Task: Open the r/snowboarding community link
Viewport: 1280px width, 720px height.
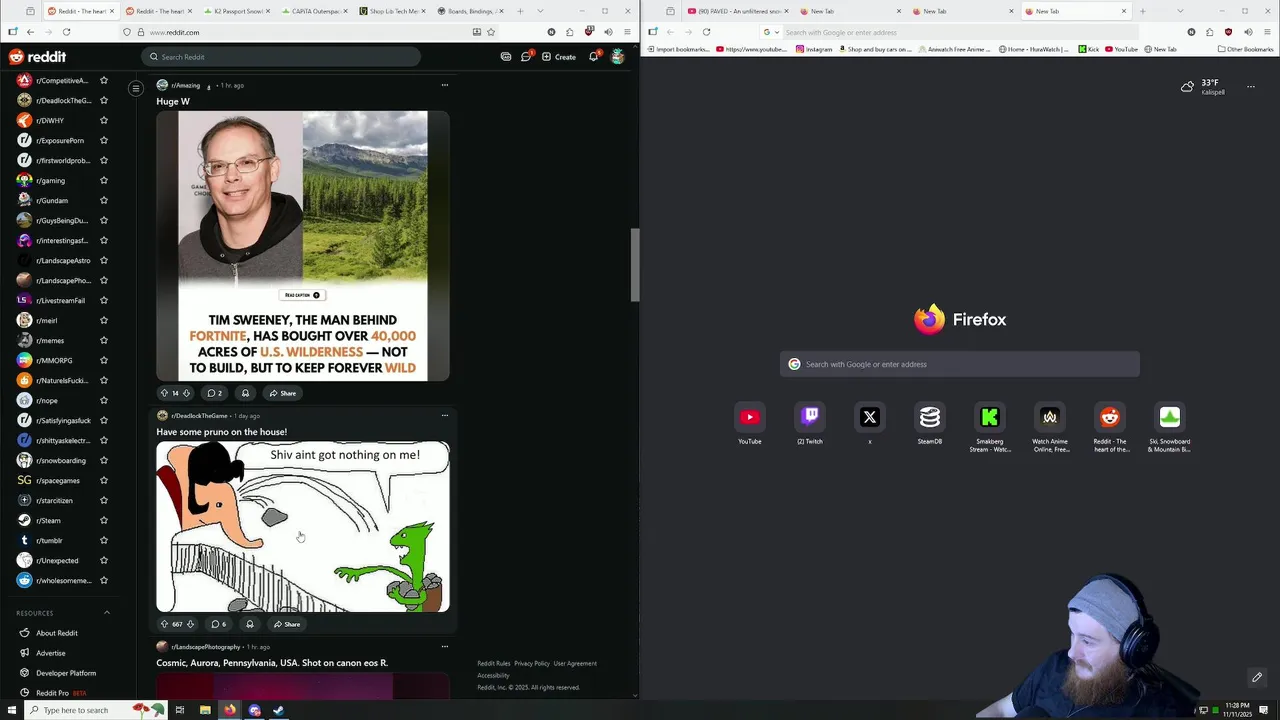Action: (61, 460)
